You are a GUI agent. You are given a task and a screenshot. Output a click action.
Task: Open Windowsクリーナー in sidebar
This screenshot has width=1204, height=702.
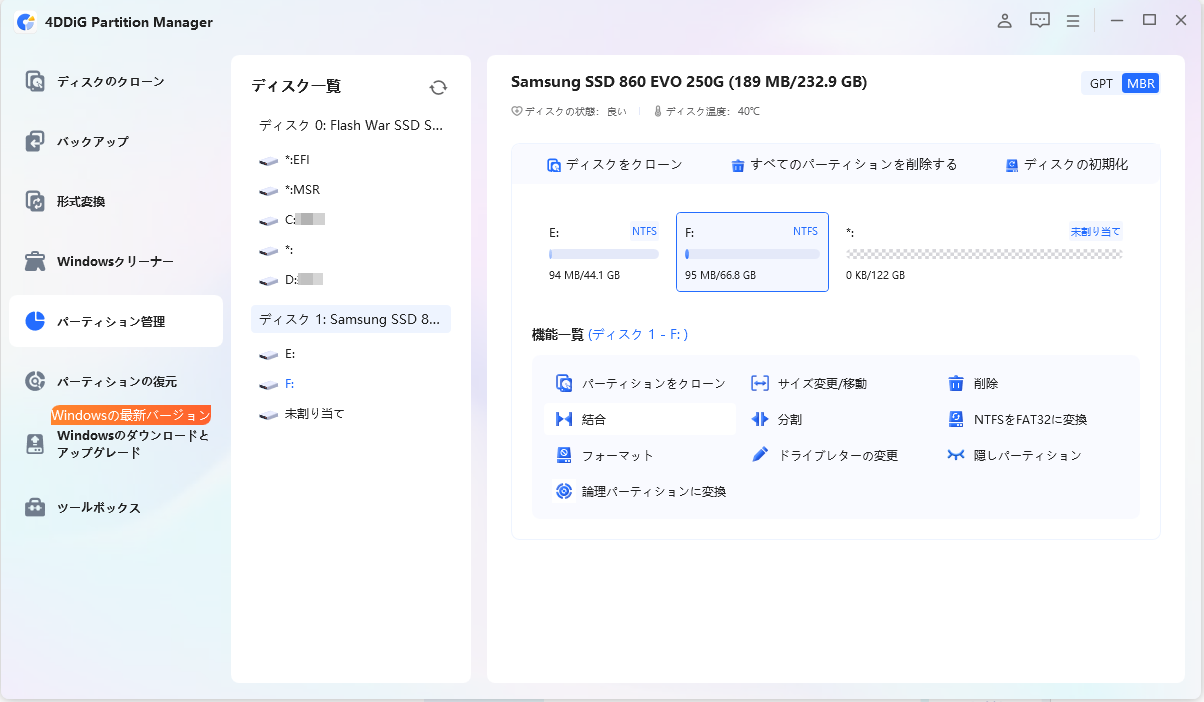point(116,262)
